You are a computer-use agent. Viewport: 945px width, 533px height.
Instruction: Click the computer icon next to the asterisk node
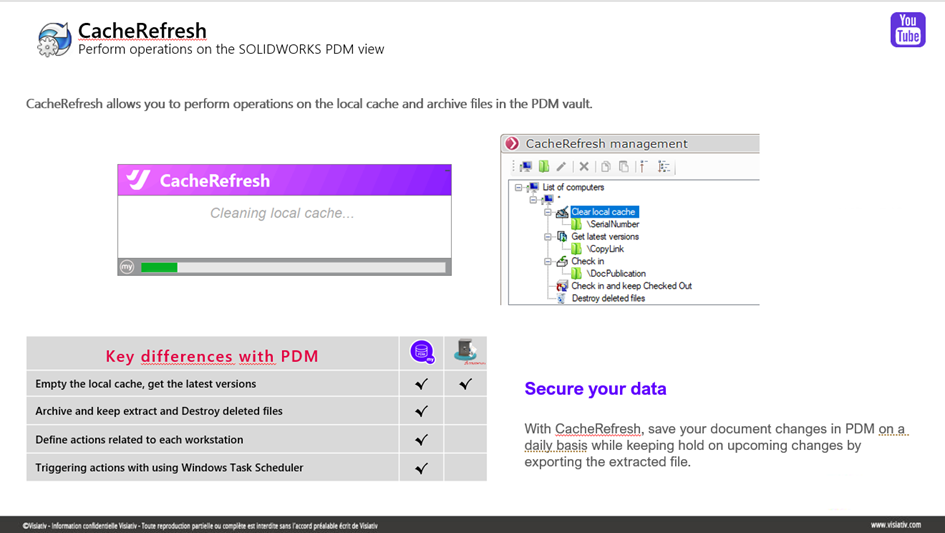(x=548, y=199)
